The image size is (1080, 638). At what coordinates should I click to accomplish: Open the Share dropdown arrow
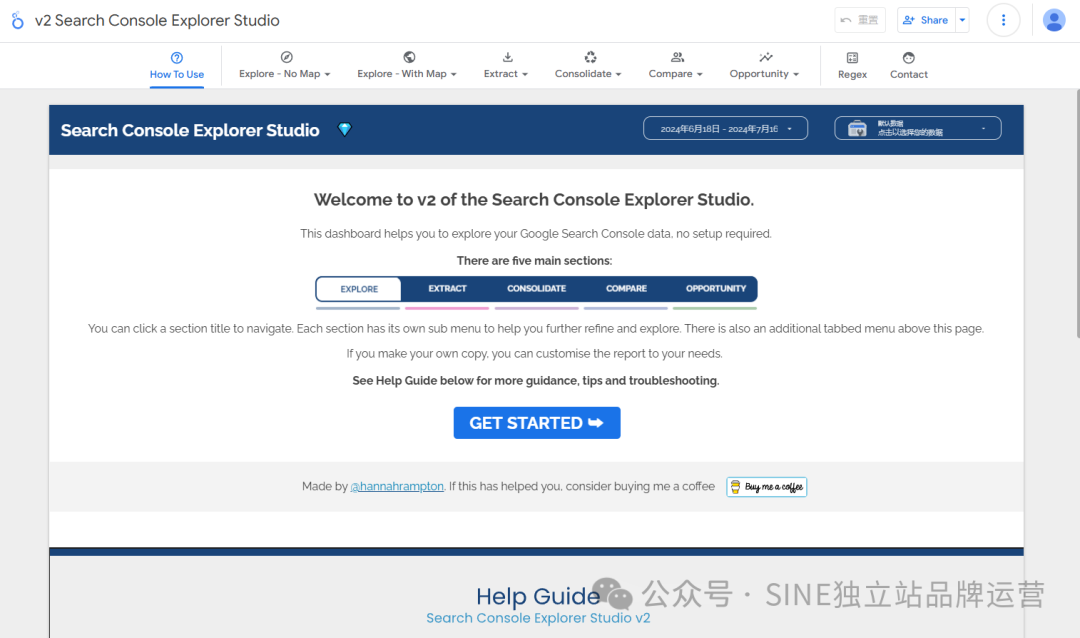tap(962, 20)
